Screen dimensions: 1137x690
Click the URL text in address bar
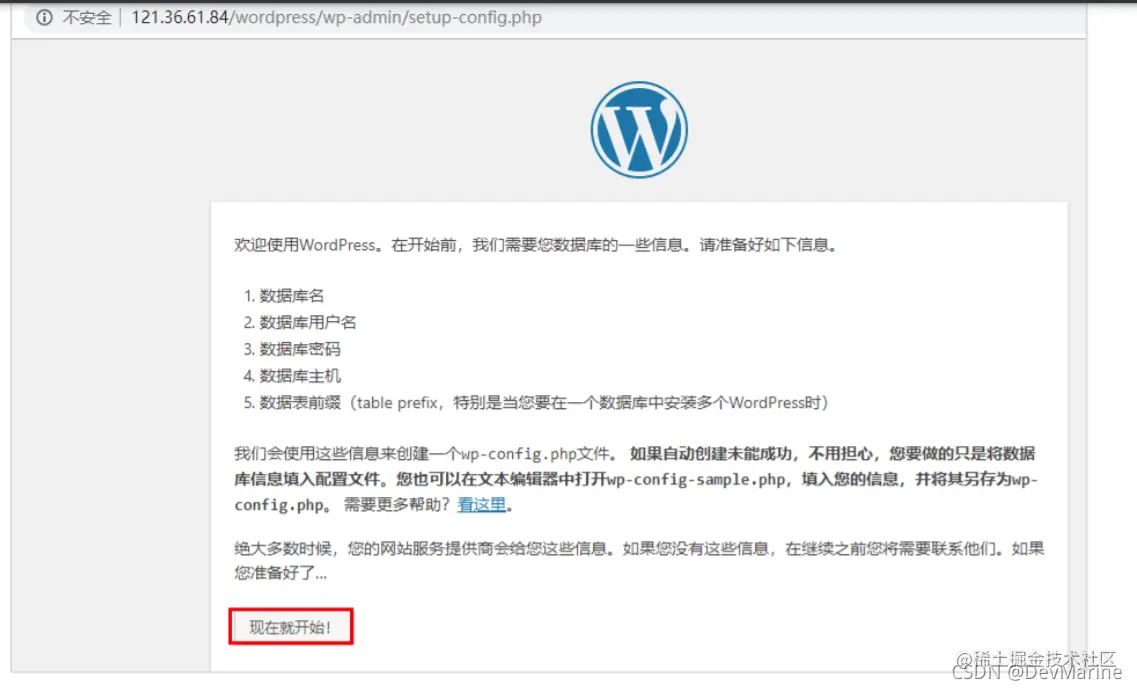pyautogui.click(x=336, y=17)
